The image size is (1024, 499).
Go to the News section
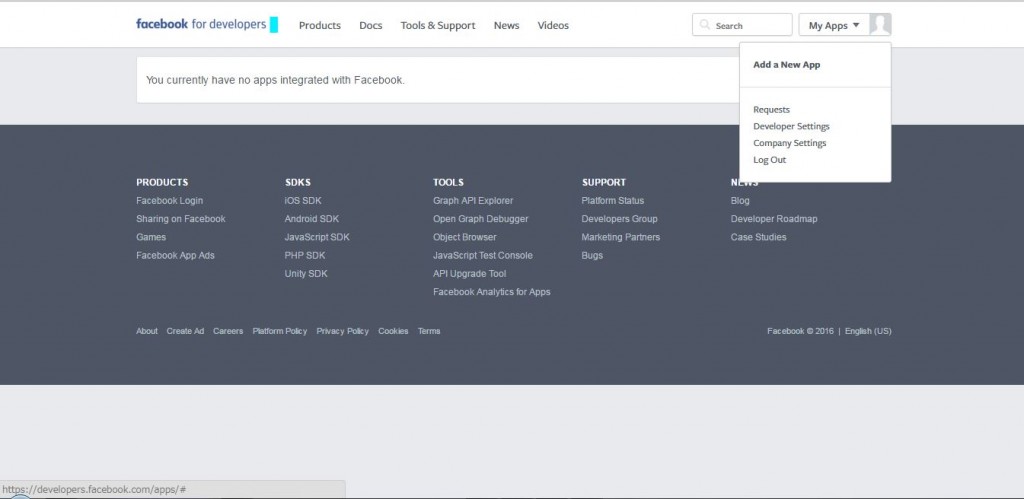click(506, 25)
